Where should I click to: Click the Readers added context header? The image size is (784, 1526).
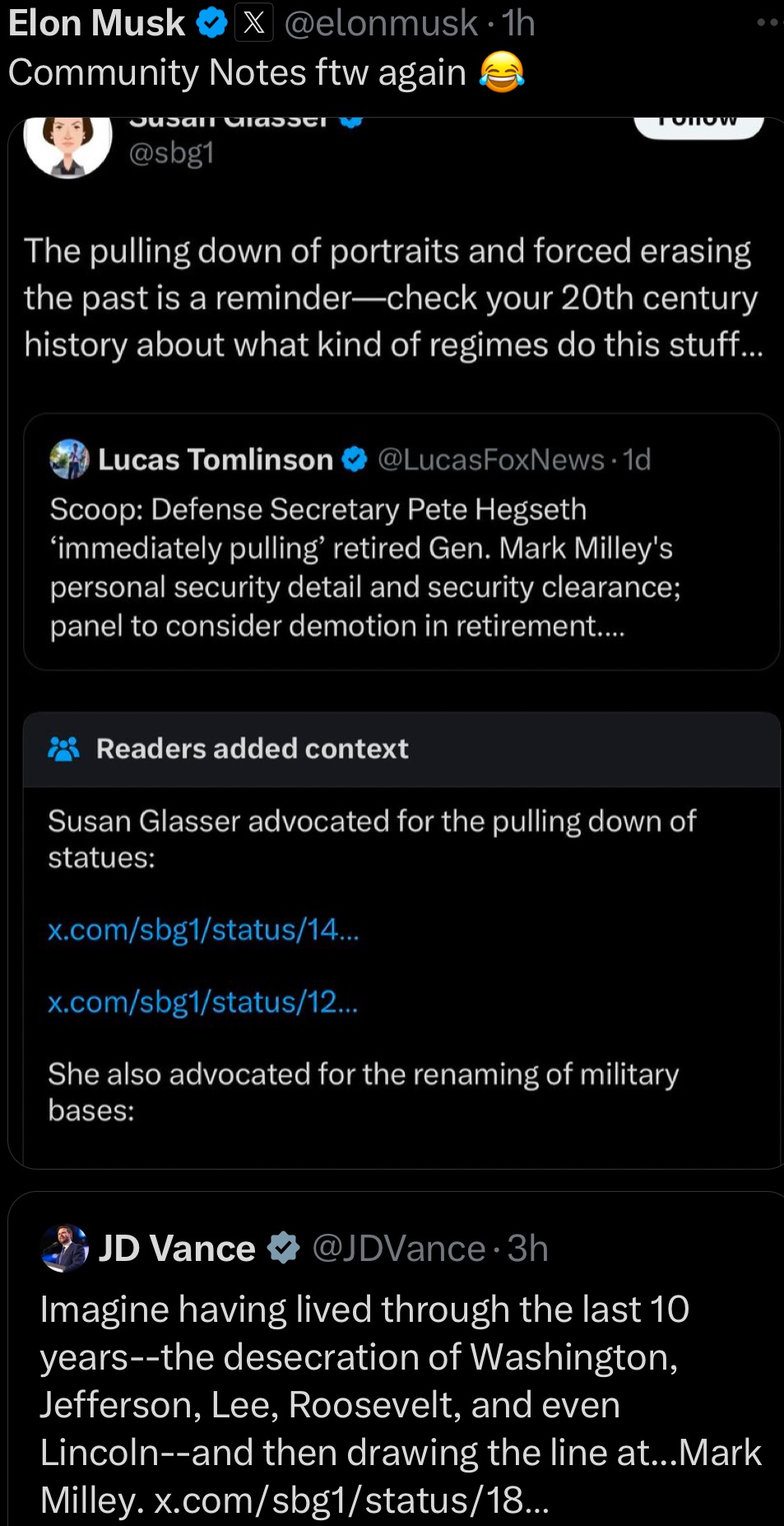[252, 749]
